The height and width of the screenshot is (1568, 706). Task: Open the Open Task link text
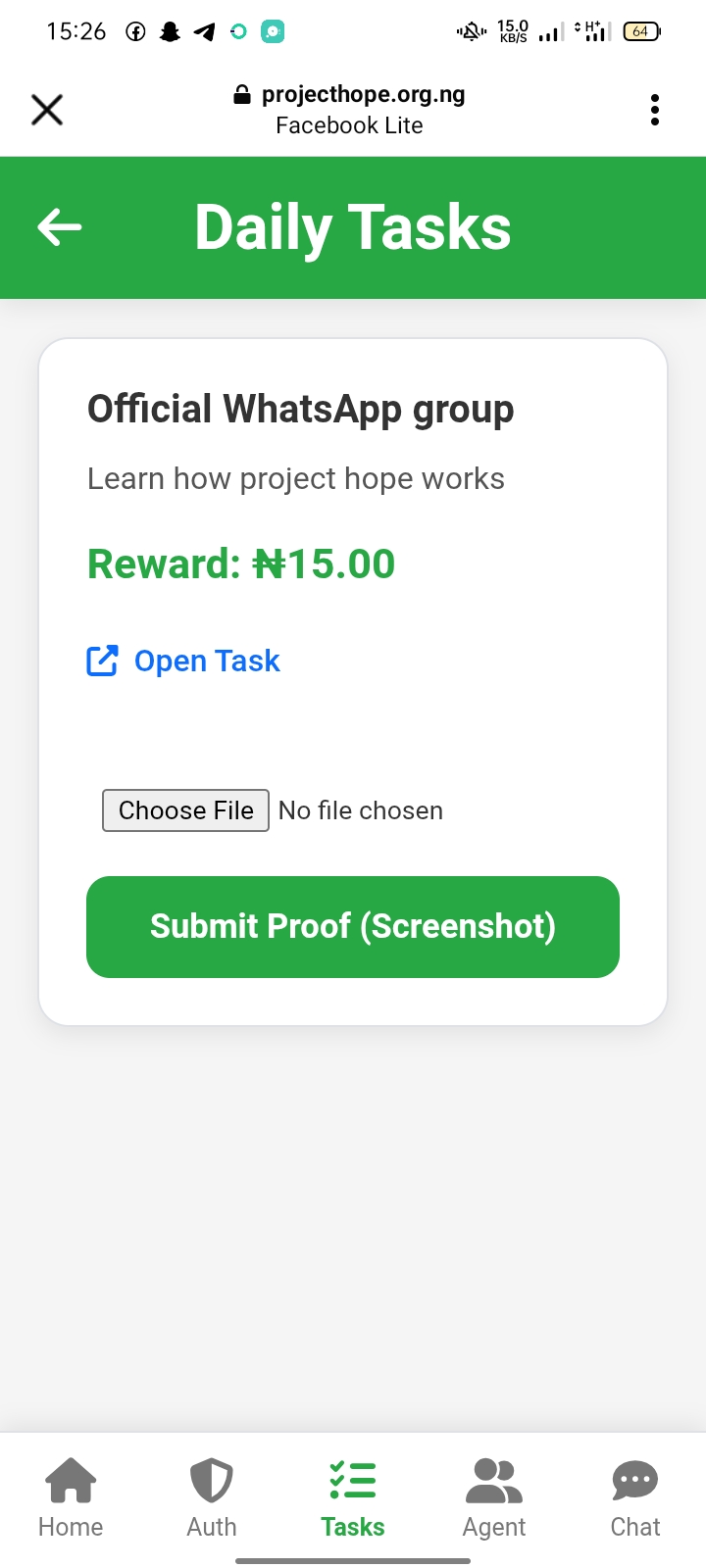[207, 661]
